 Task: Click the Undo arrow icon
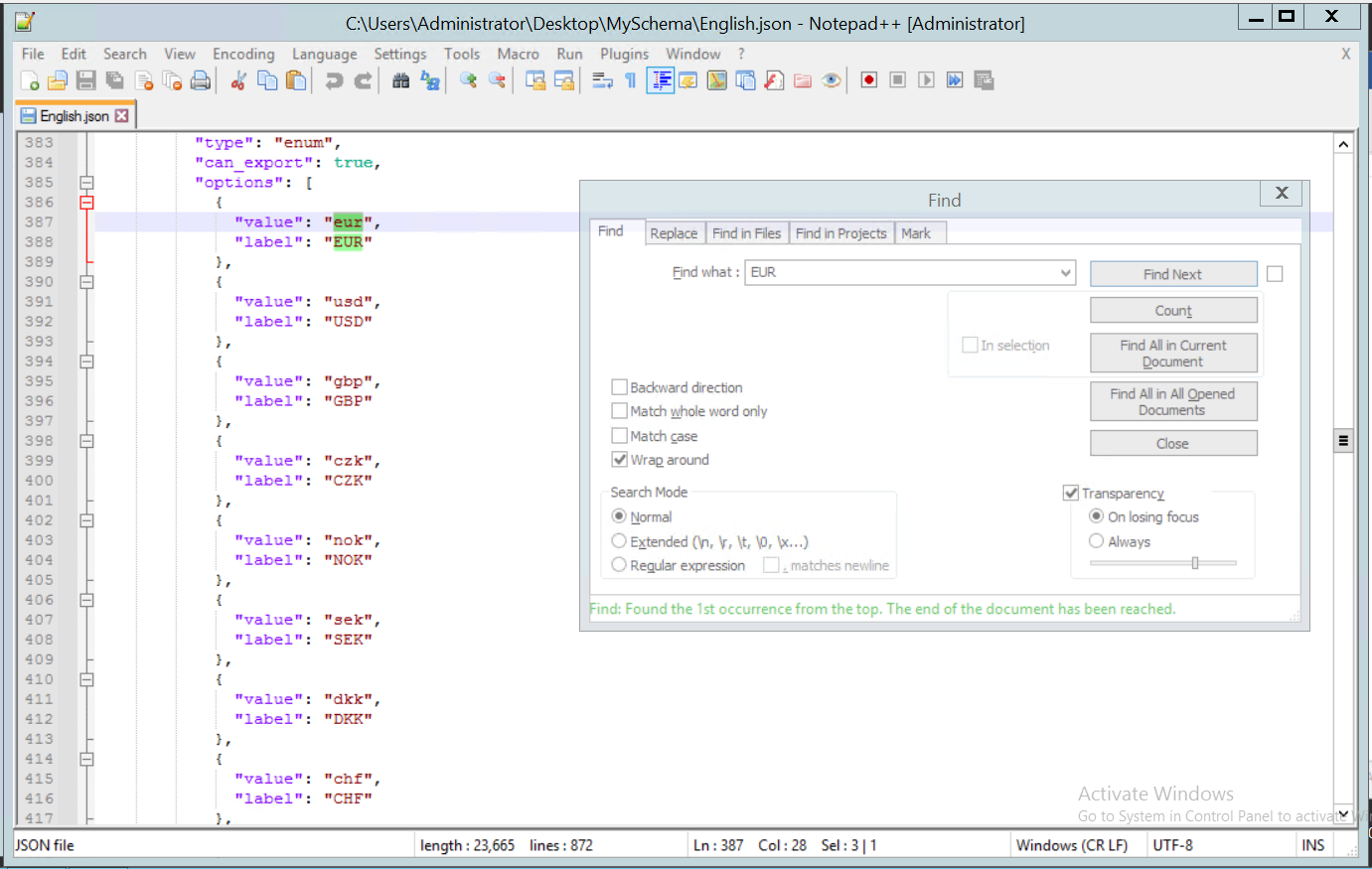click(x=334, y=81)
